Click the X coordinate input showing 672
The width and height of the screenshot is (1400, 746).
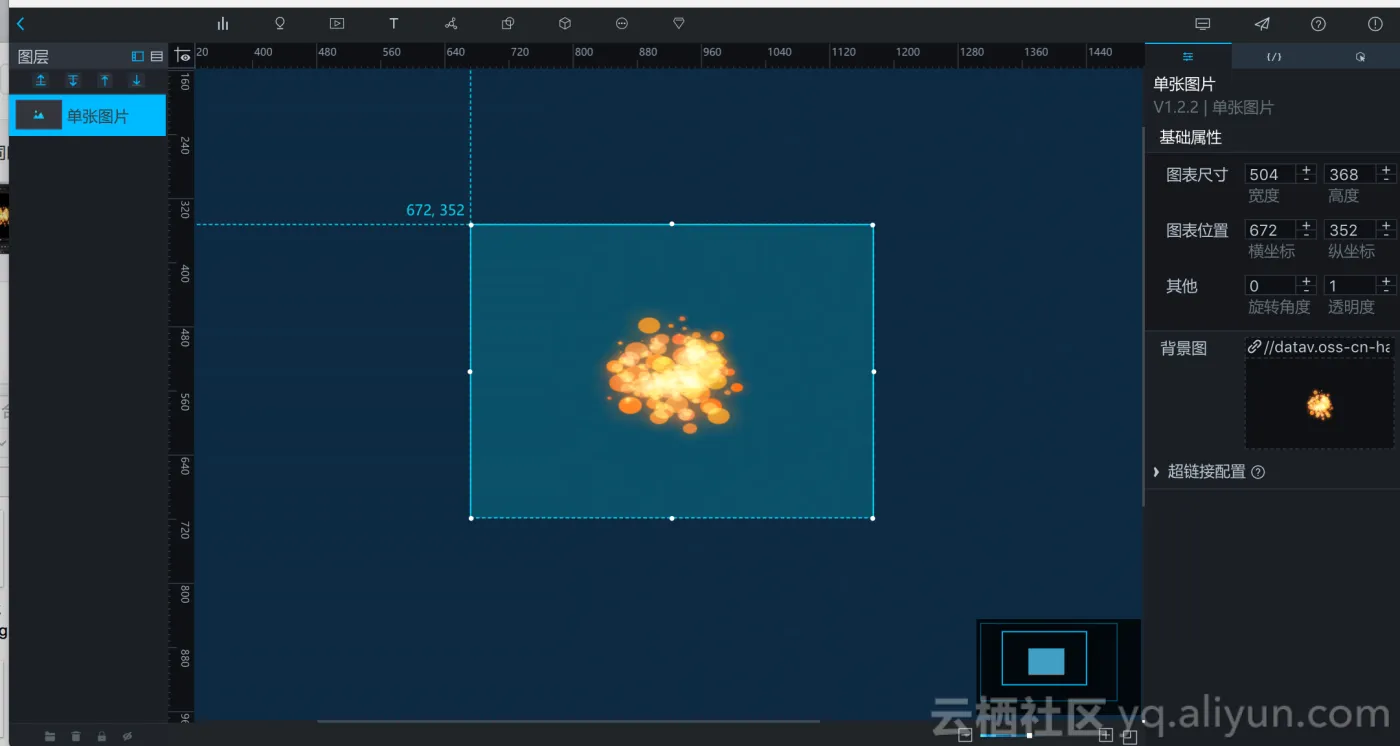click(1270, 230)
